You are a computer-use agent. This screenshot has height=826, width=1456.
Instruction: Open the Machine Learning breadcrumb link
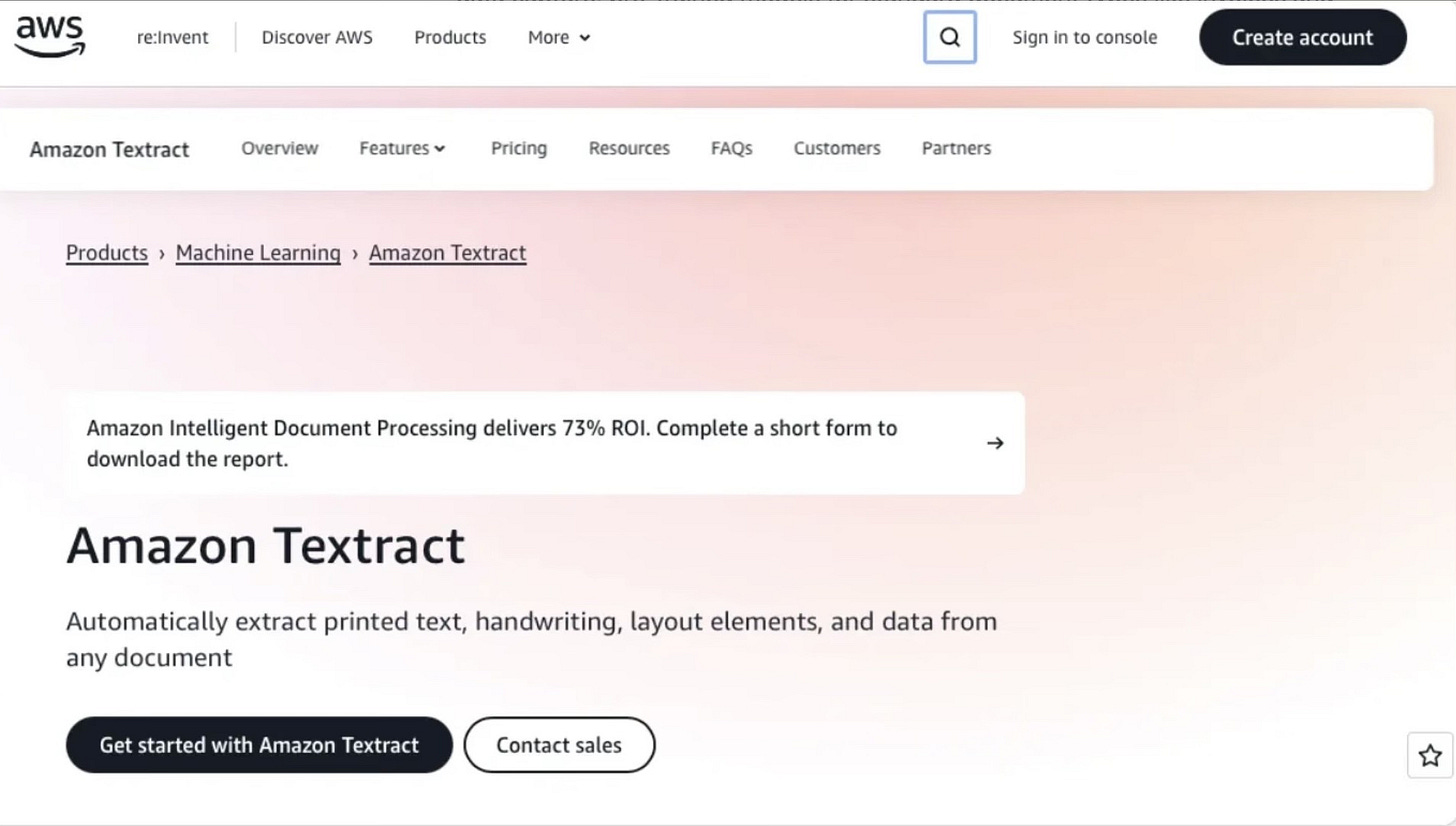[258, 253]
